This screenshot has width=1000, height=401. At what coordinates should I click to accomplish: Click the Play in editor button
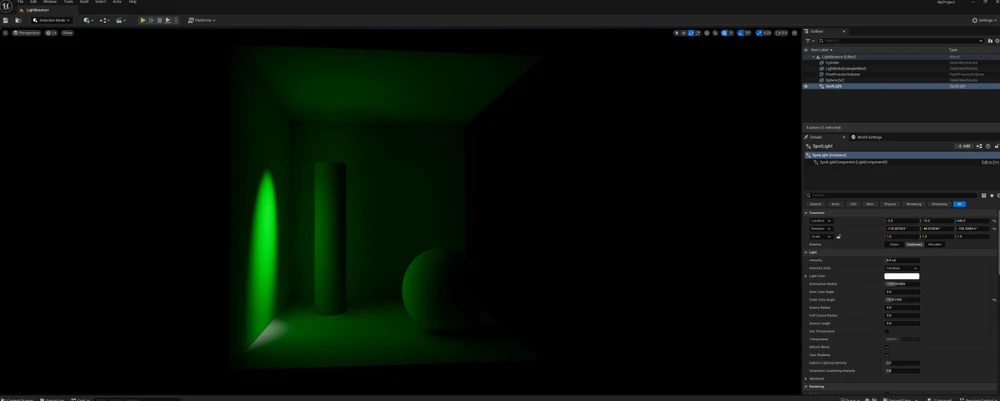point(143,20)
